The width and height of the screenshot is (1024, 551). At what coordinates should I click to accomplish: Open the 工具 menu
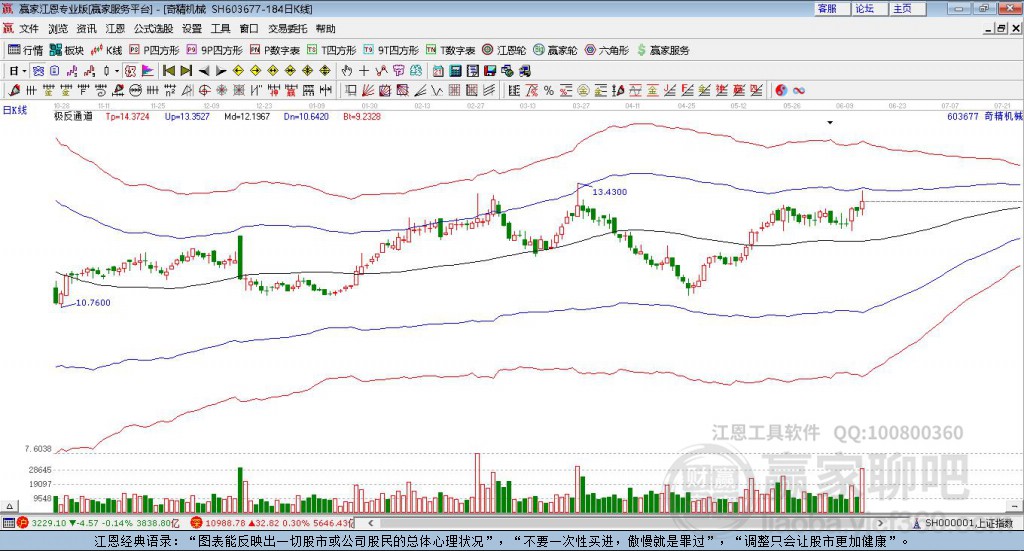pos(221,29)
